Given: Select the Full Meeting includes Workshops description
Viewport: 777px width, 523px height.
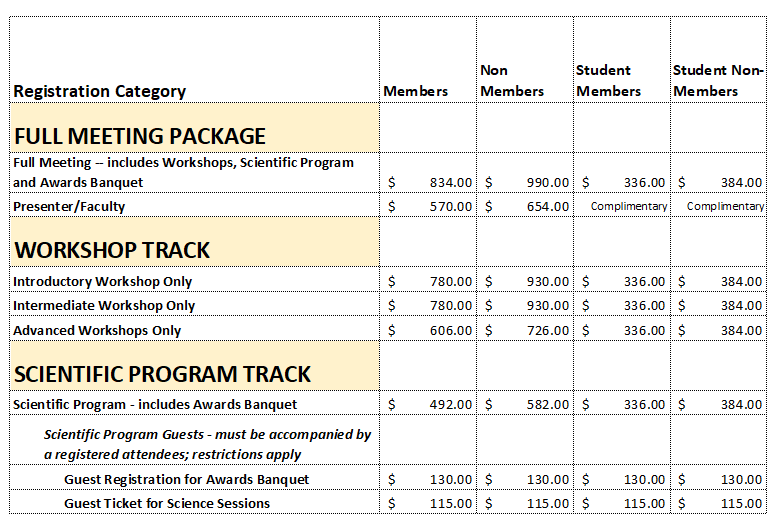Looking at the screenshot, I should (183, 173).
